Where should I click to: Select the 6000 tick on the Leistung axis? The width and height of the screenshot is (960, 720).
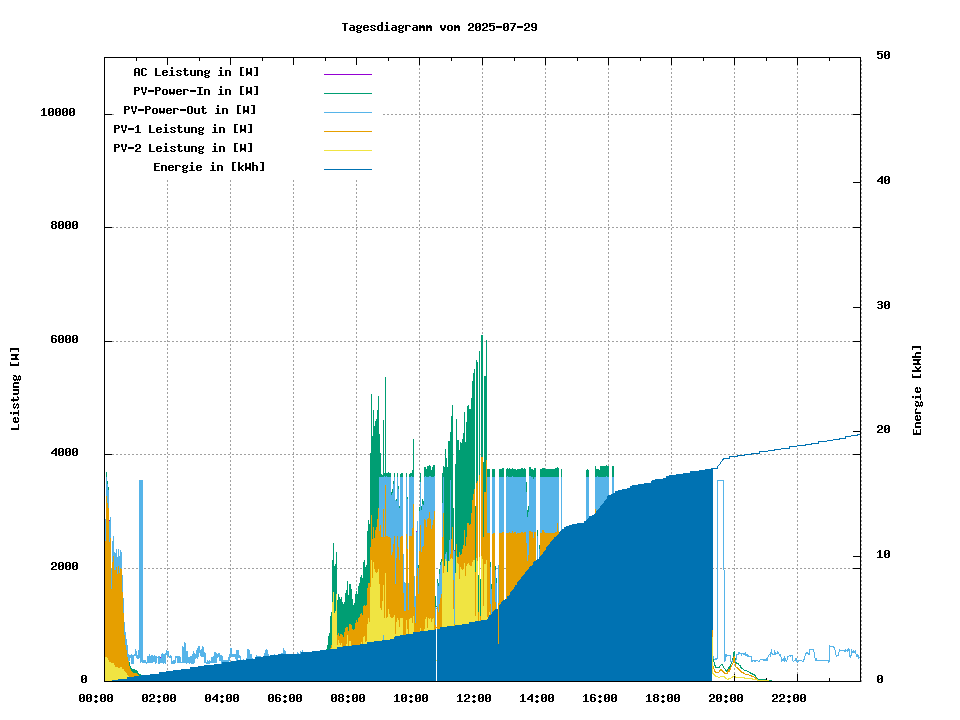click(65, 340)
